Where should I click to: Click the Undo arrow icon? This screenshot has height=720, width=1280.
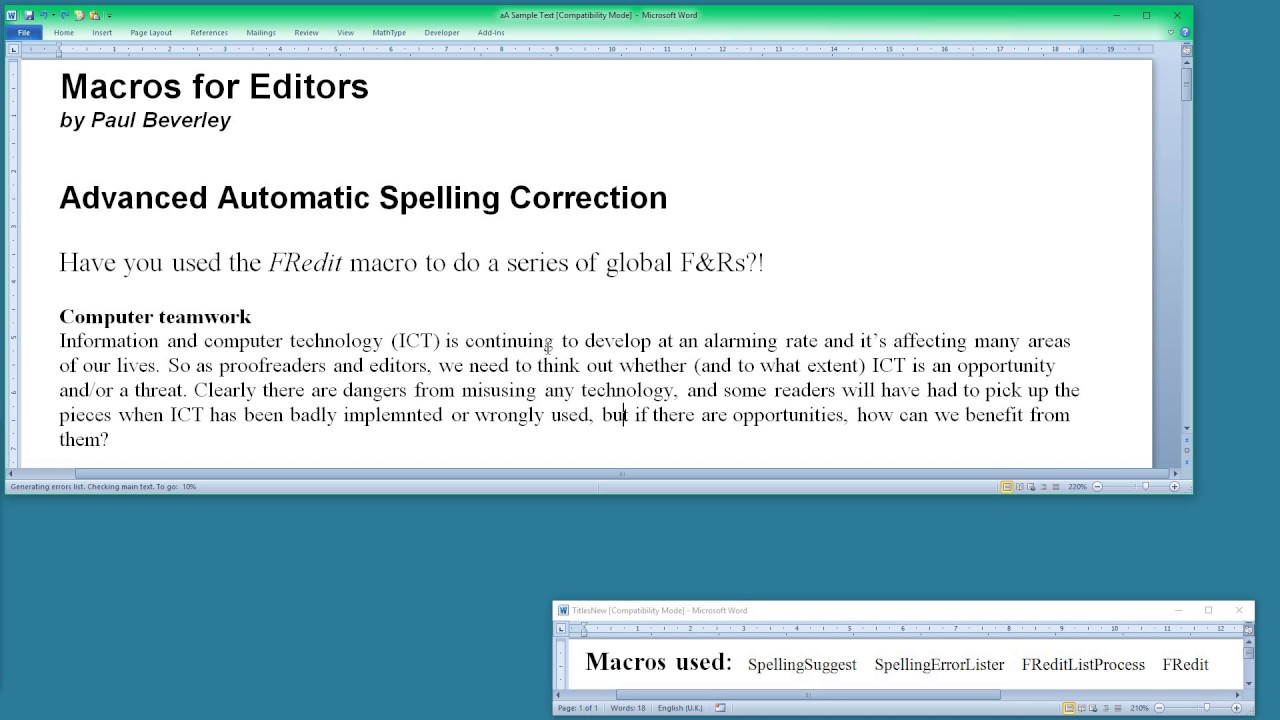click(x=44, y=15)
